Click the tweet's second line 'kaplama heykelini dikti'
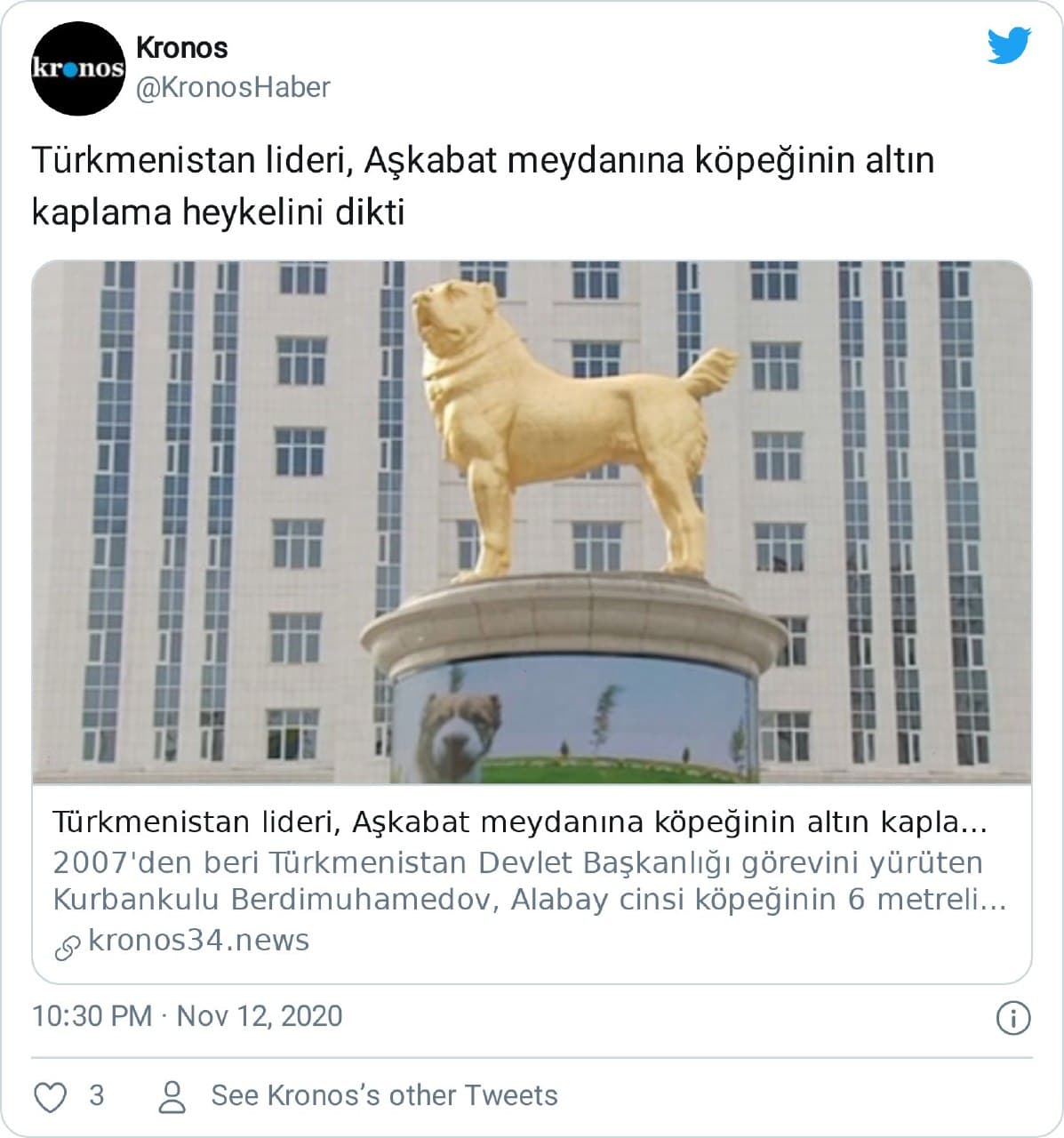Viewport: 1064px width, 1138px height. [219, 213]
